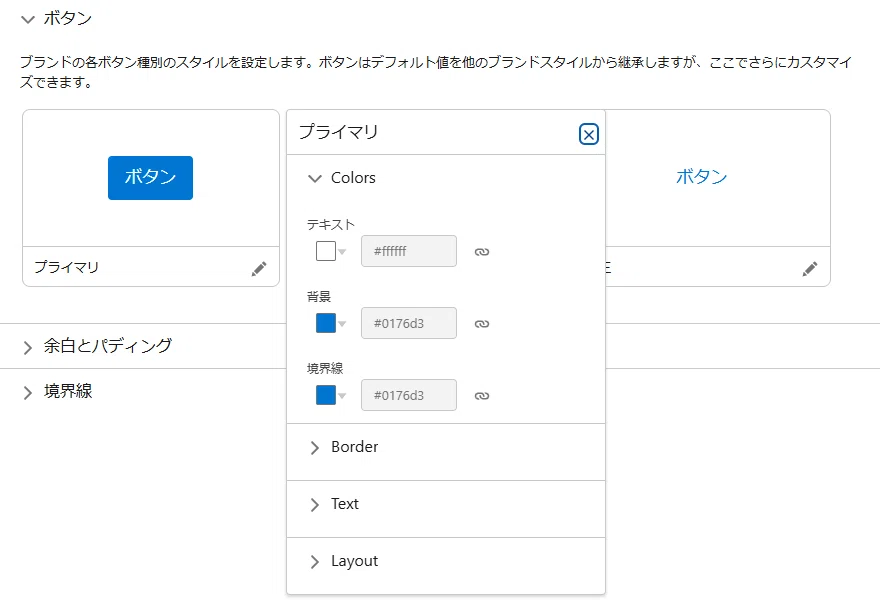Viewport: 880px width, 612px height.
Task: Click the text-style ボタン preview on right card
Action: tap(701, 176)
